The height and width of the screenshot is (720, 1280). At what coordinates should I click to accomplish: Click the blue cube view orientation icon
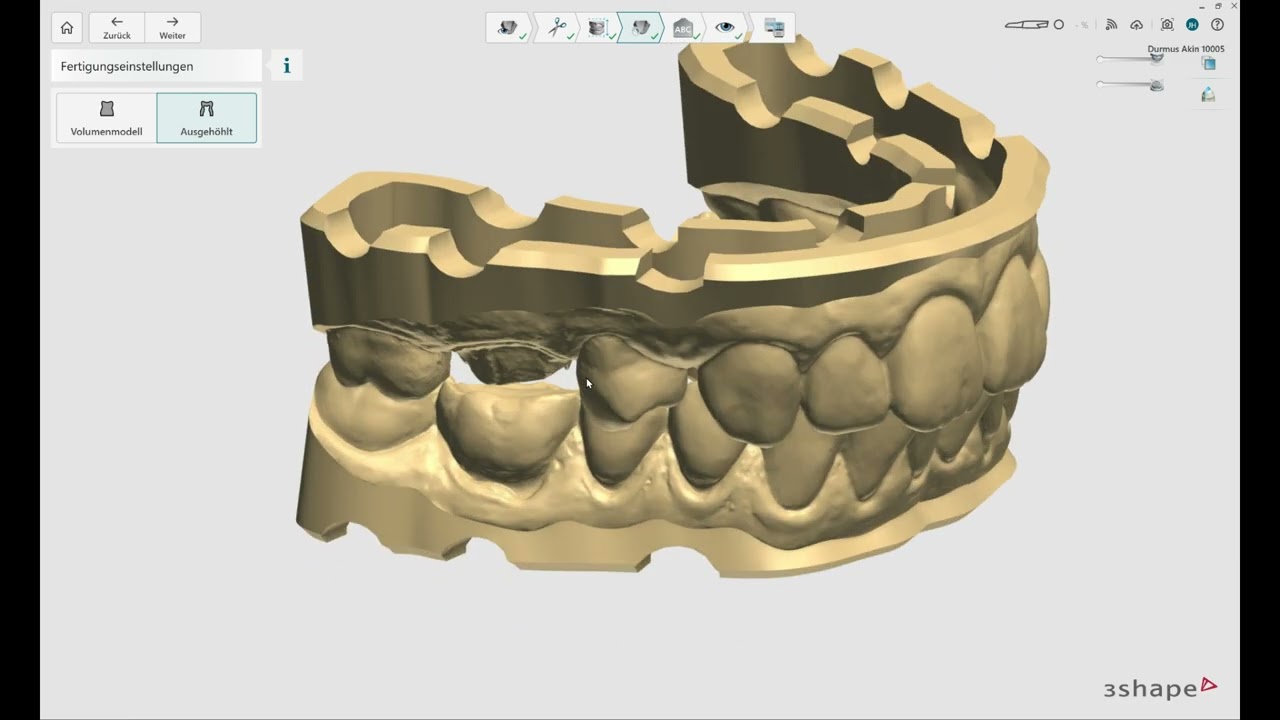pyautogui.click(x=1209, y=64)
